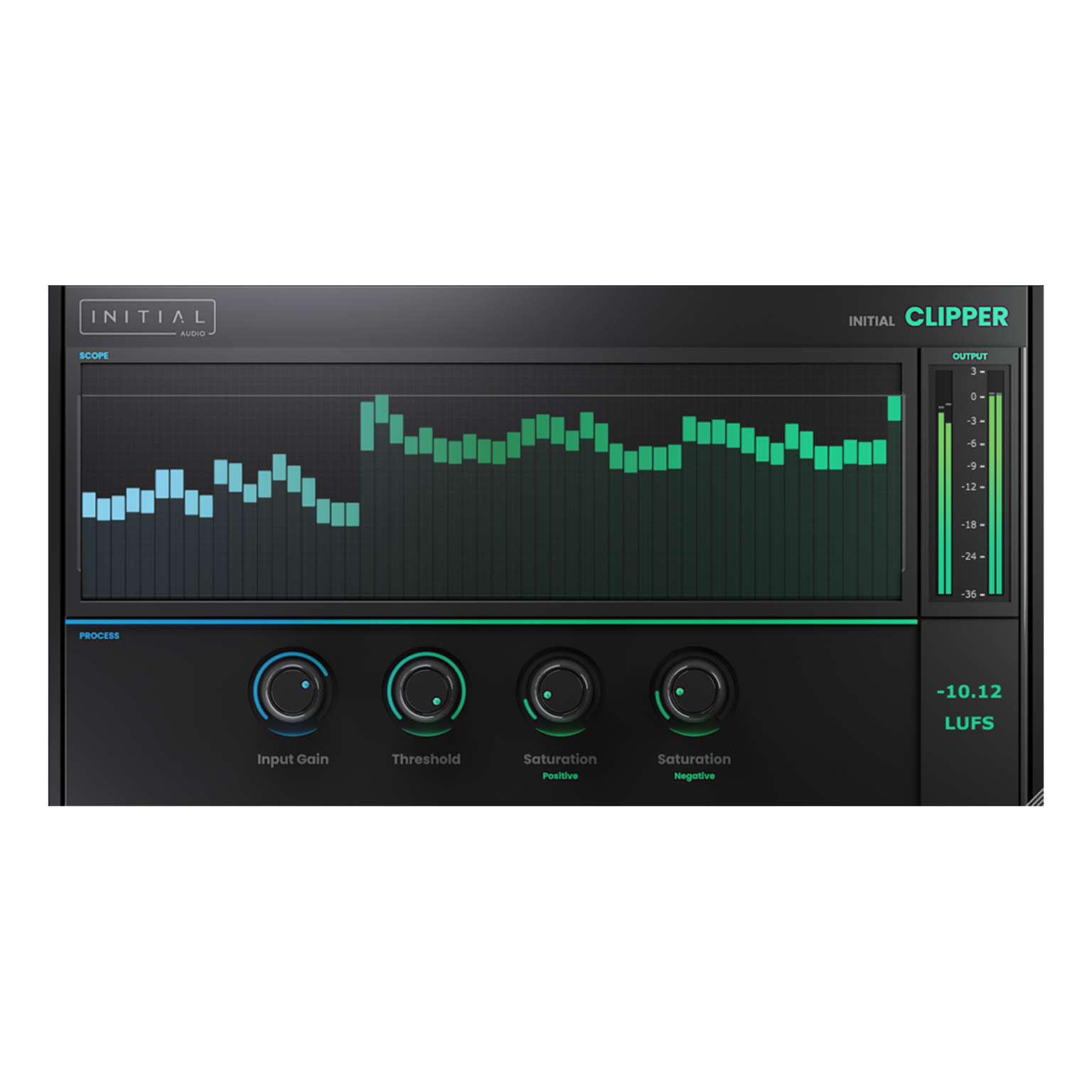Select the Threshold label
Image resolution: width=1092 pixels, height=1092 pixels.
(427, 759)
